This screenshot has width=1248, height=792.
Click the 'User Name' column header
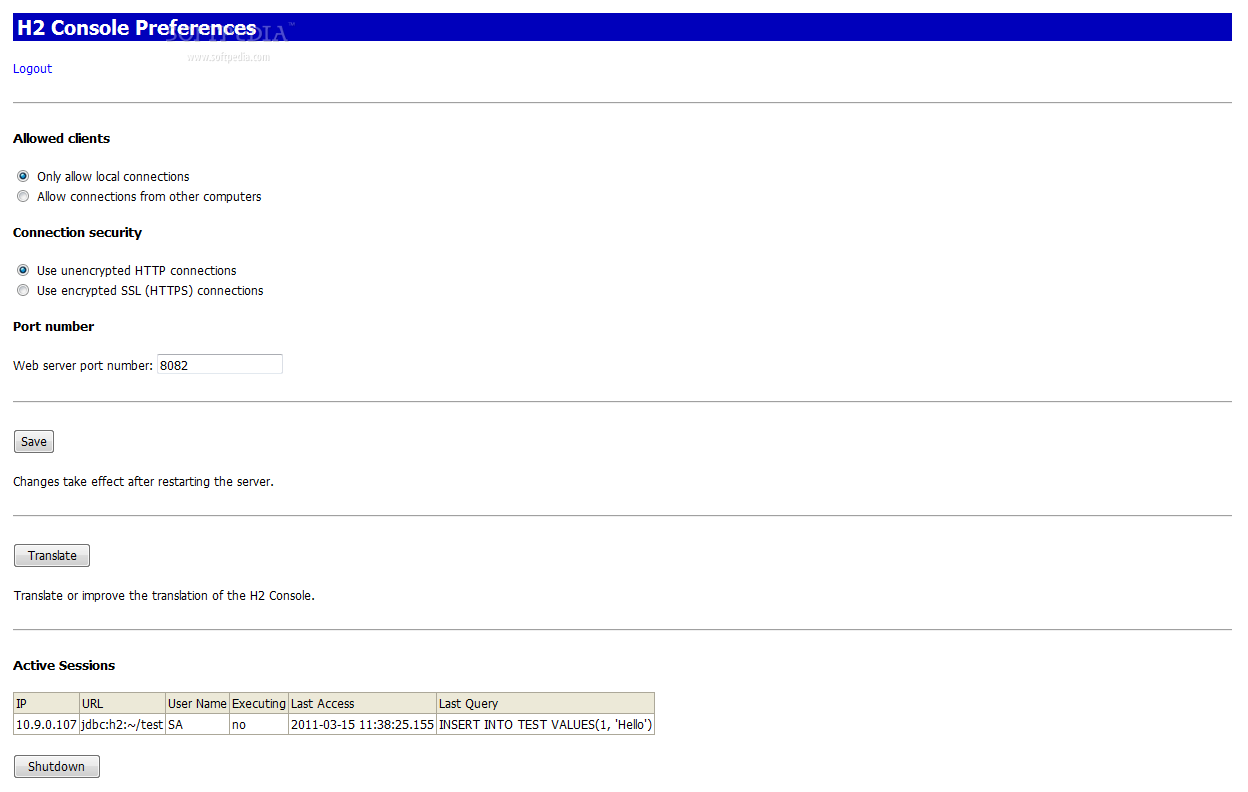[197, 704]
